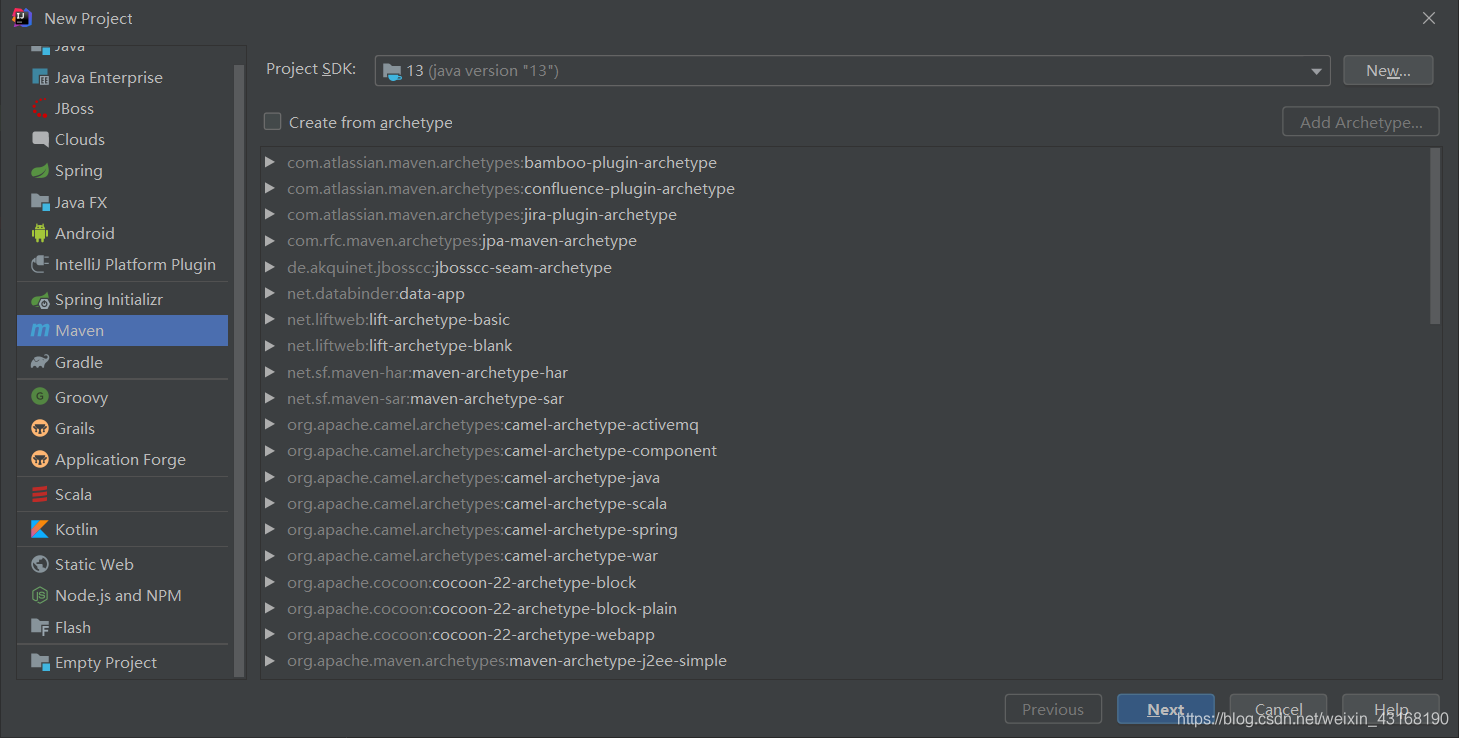Select Empty Project label
The width and height of the screenshot is (1459, 738).
[106, 662]
